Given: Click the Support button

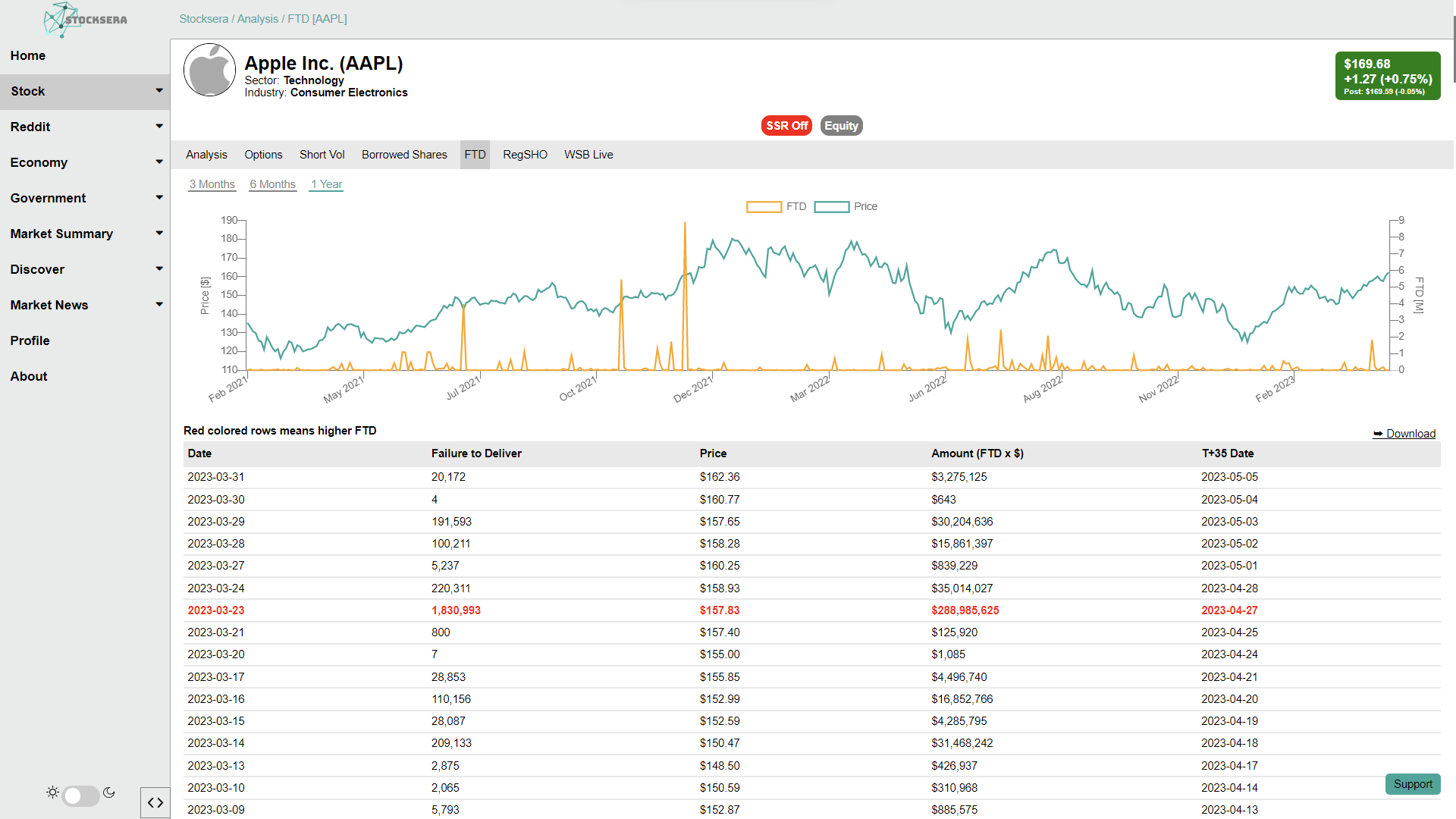Looking at the screenshot, I should [x=1412, y=784].
